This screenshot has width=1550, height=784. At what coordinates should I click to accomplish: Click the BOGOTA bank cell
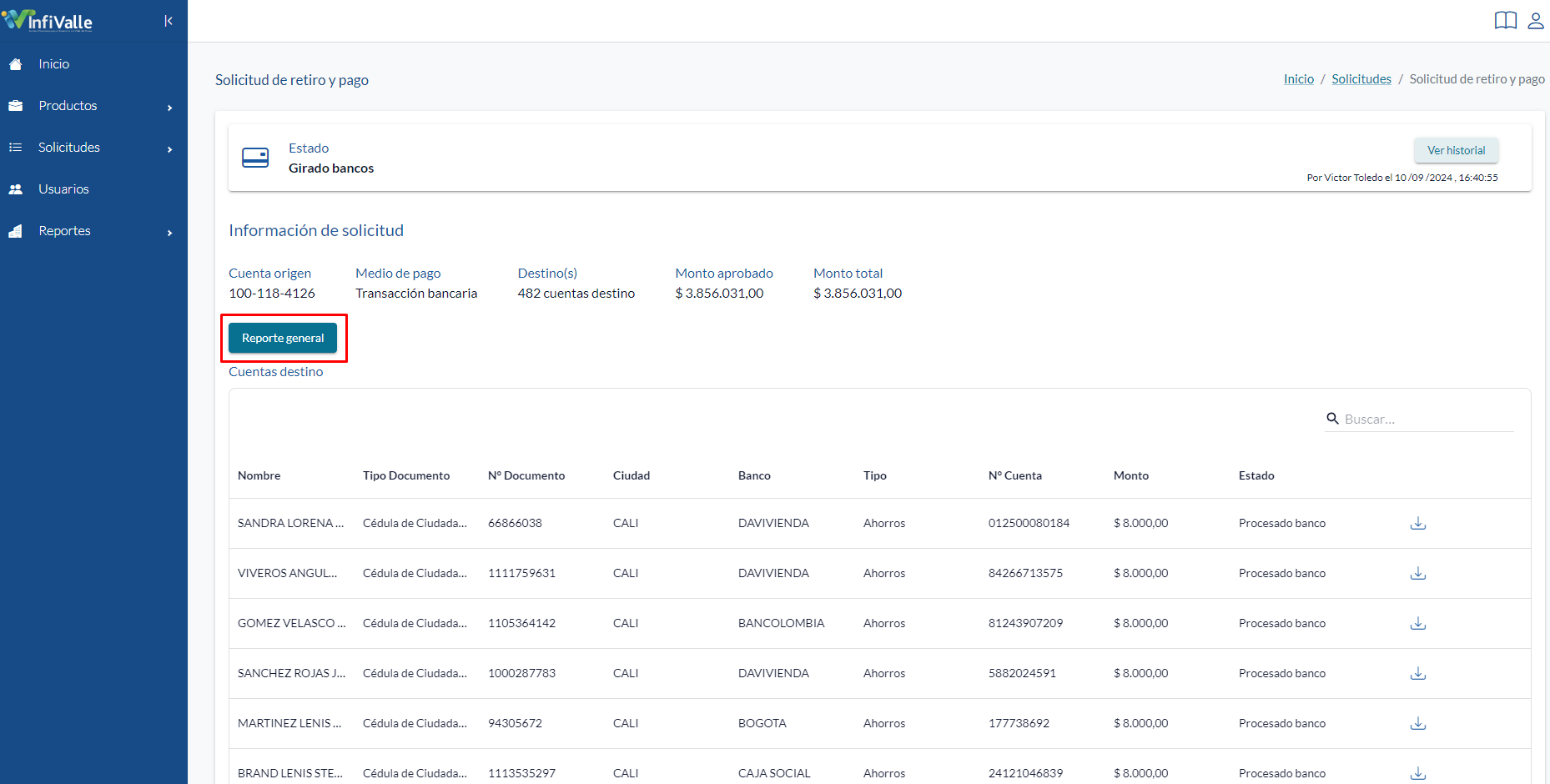tap(762, 723)
